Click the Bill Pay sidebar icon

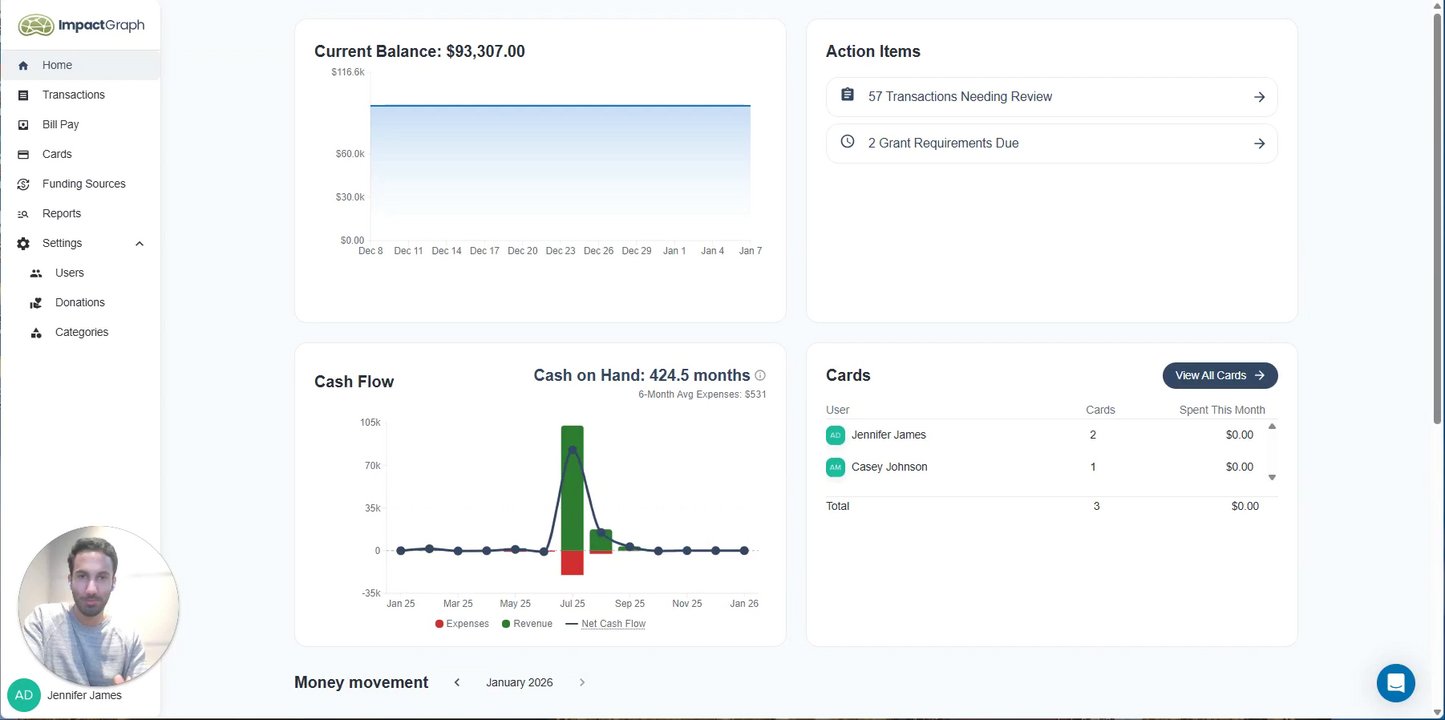pos(23,125)
